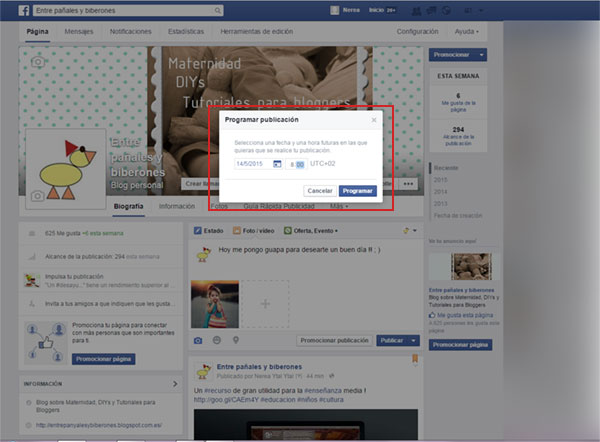Open the Estadísticas tab

pos(186,31)
